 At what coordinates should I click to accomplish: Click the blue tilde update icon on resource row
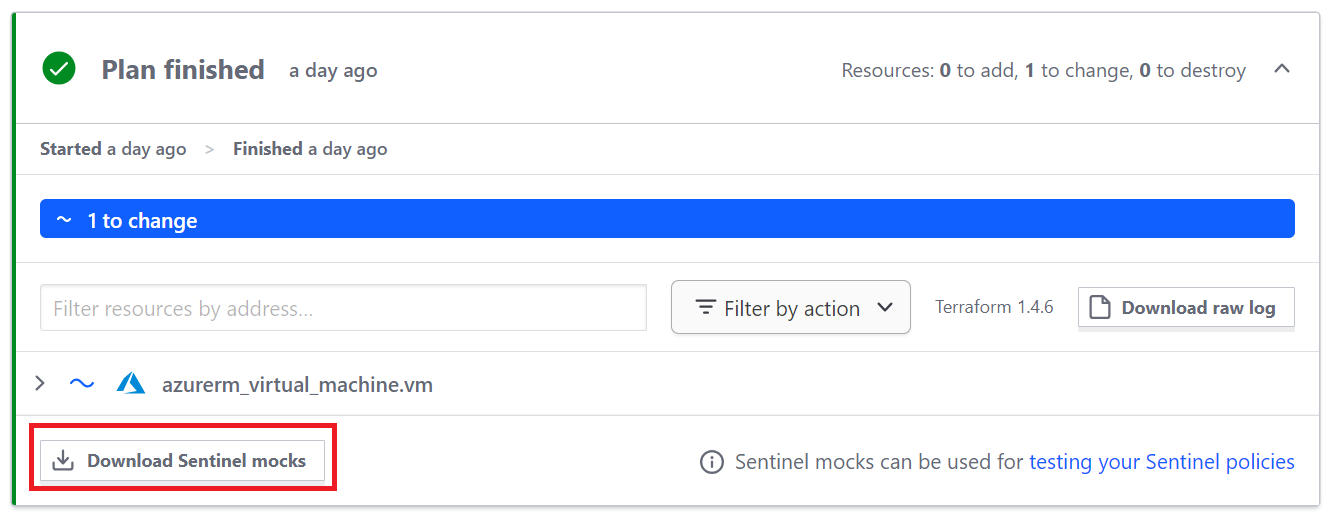[x=81, y=384]
